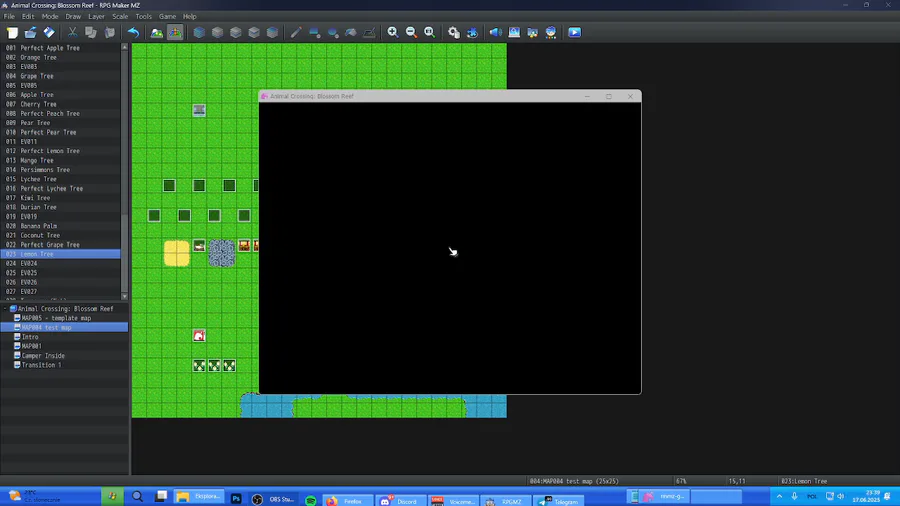Select the 'MAP001' map
Viewport: 900px width, 506px height.
point(31,346)
